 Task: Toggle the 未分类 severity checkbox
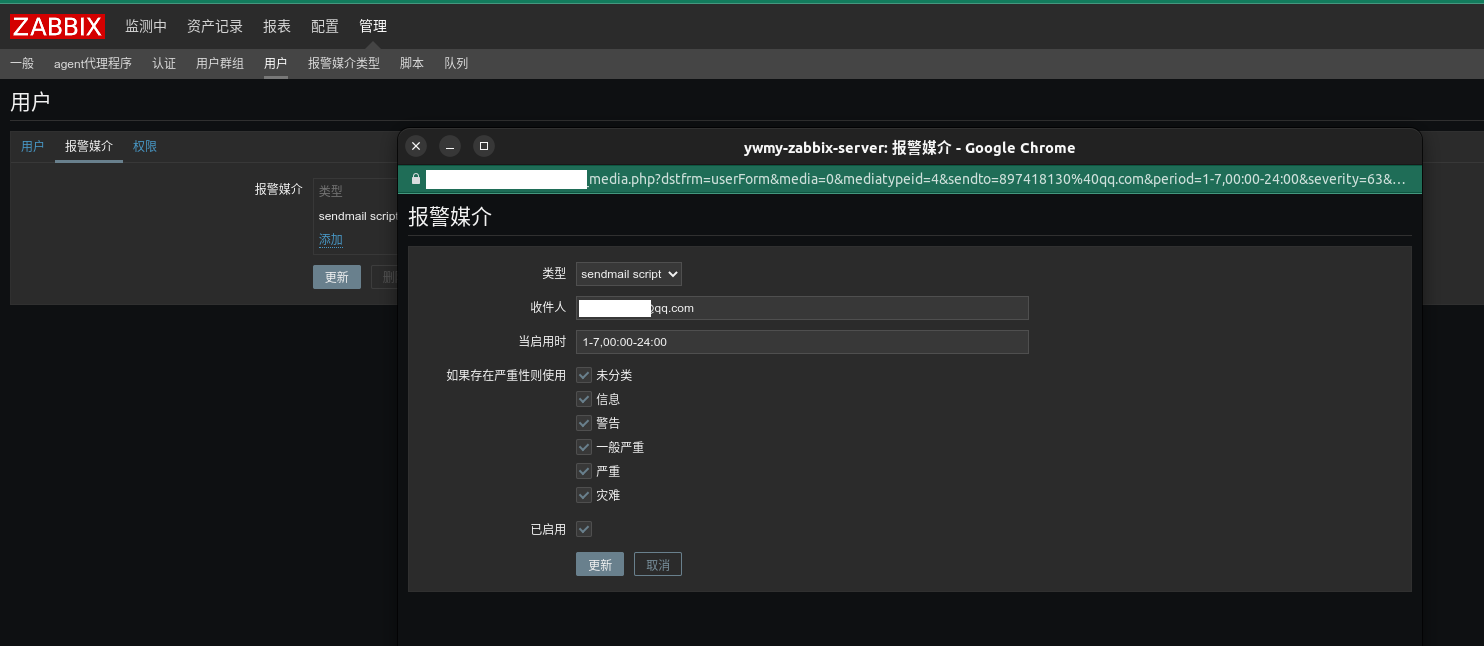584,375
